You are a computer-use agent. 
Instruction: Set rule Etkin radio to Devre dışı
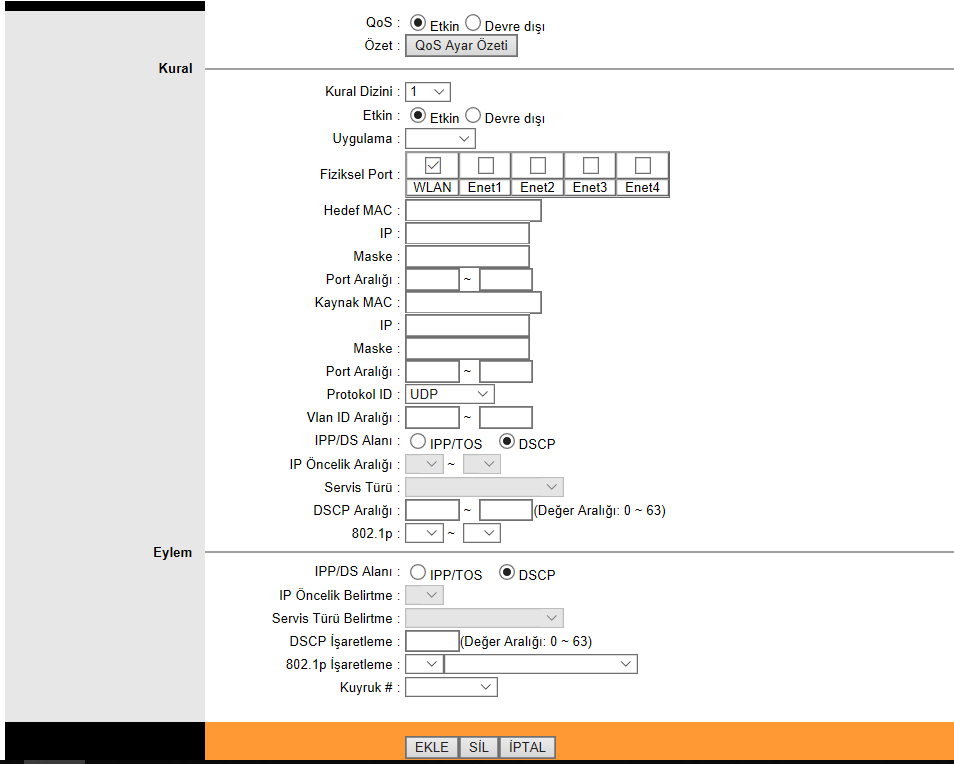point(473,116)
